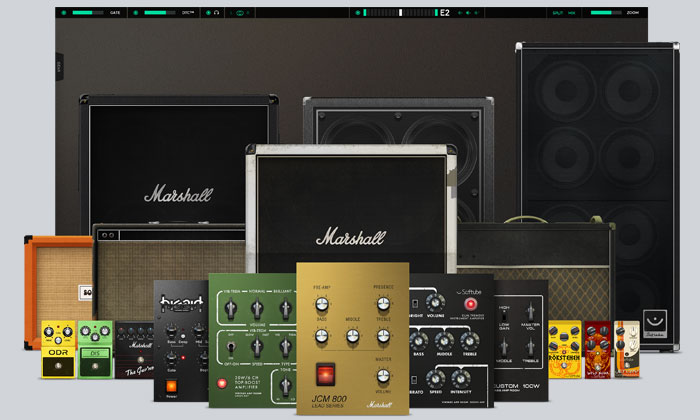Click the Tone knob on green amp
The image size is (700, 420).
(285, 385)
